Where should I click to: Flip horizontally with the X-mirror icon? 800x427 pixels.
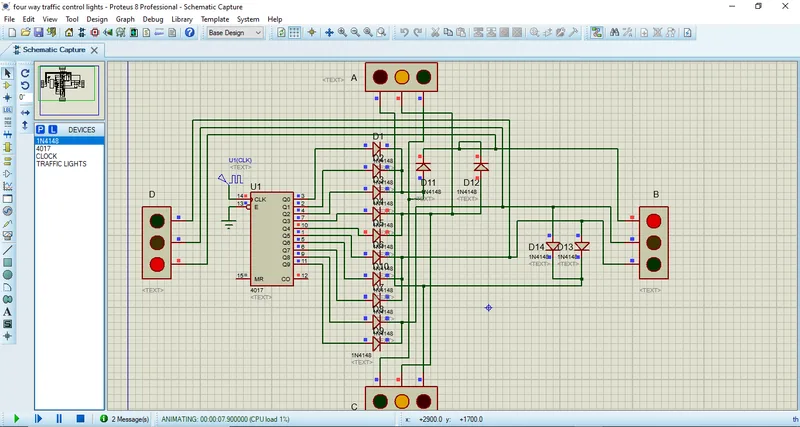pos(25,112)
